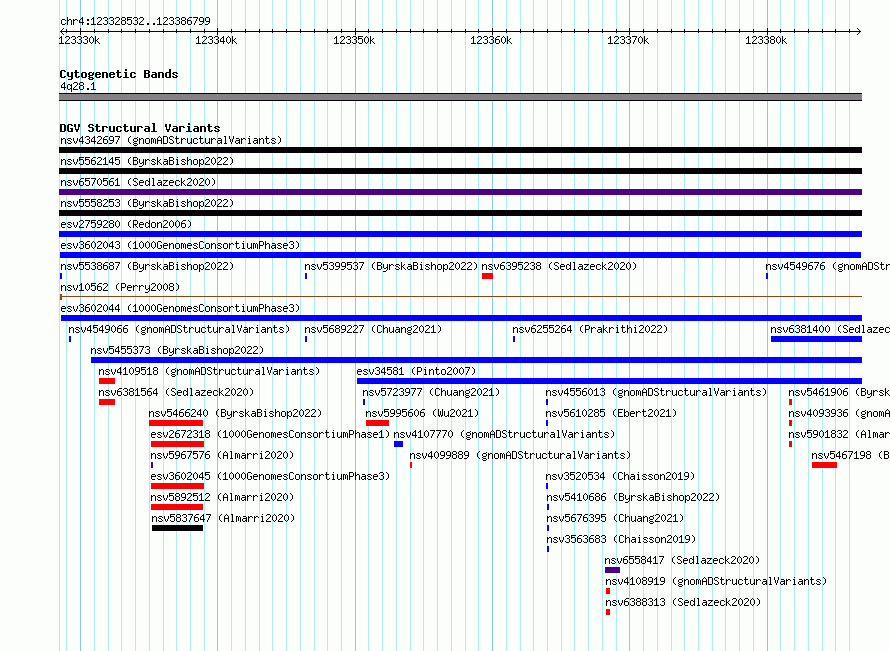Click the 123330k ruler tick label
890x651 pixels.
tap(79, 40)
